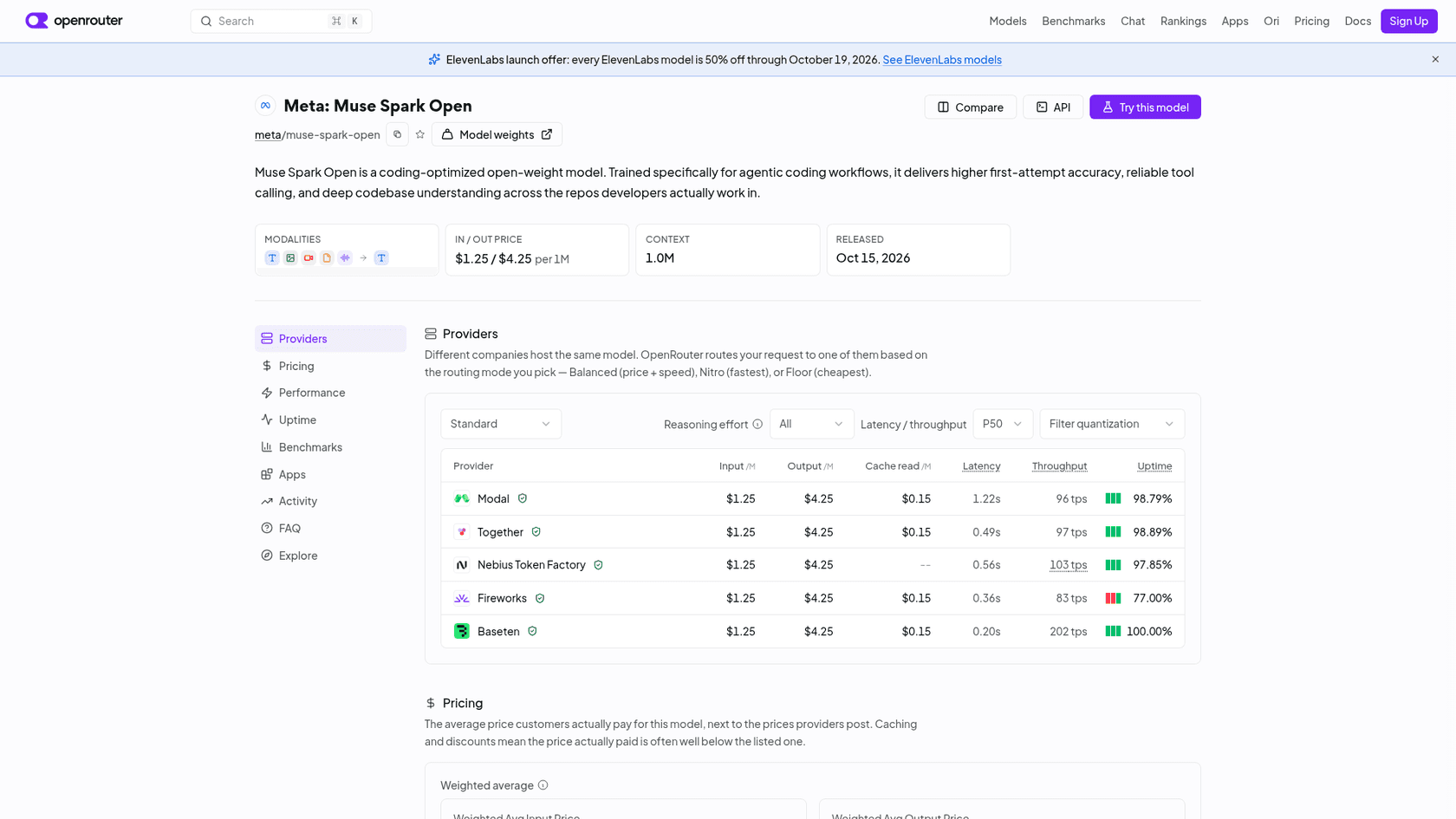Click the video modality icon

tap(309, 258)
